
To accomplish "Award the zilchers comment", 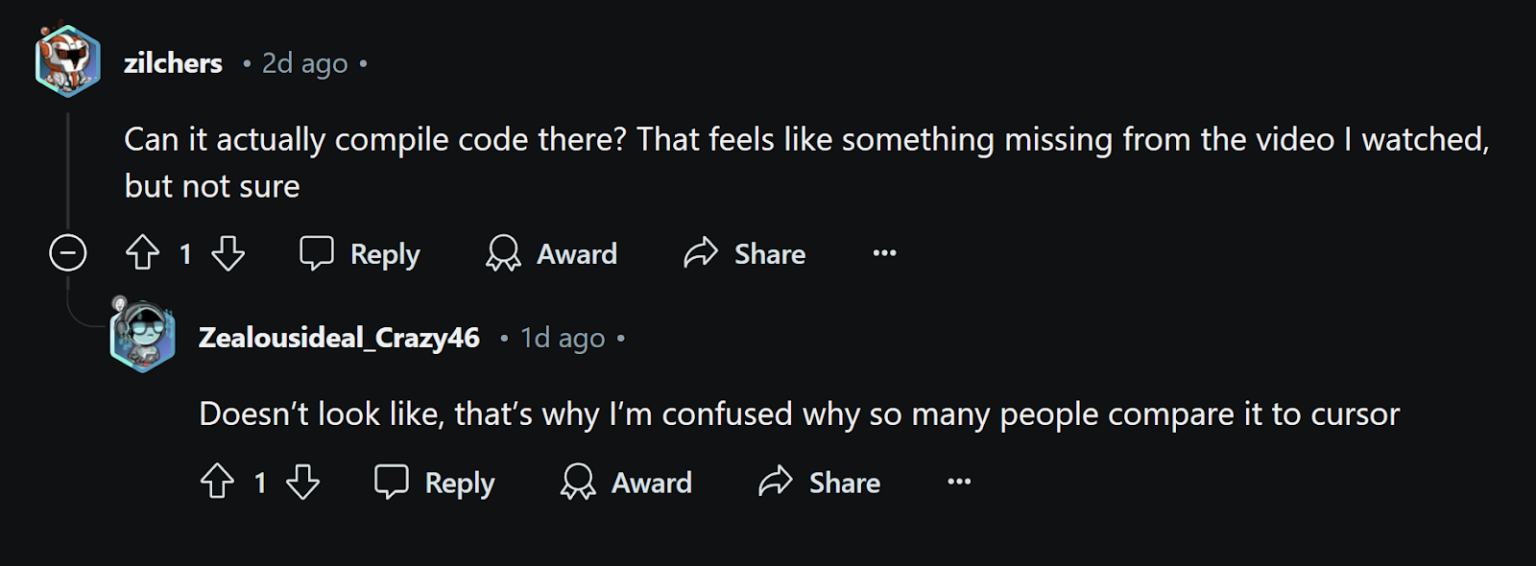I will coord(551,254).
